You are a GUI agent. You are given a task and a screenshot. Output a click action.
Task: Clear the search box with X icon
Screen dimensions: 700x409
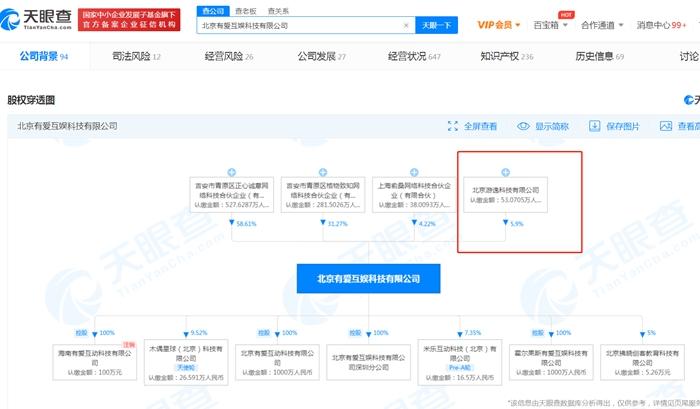point(406,25)
